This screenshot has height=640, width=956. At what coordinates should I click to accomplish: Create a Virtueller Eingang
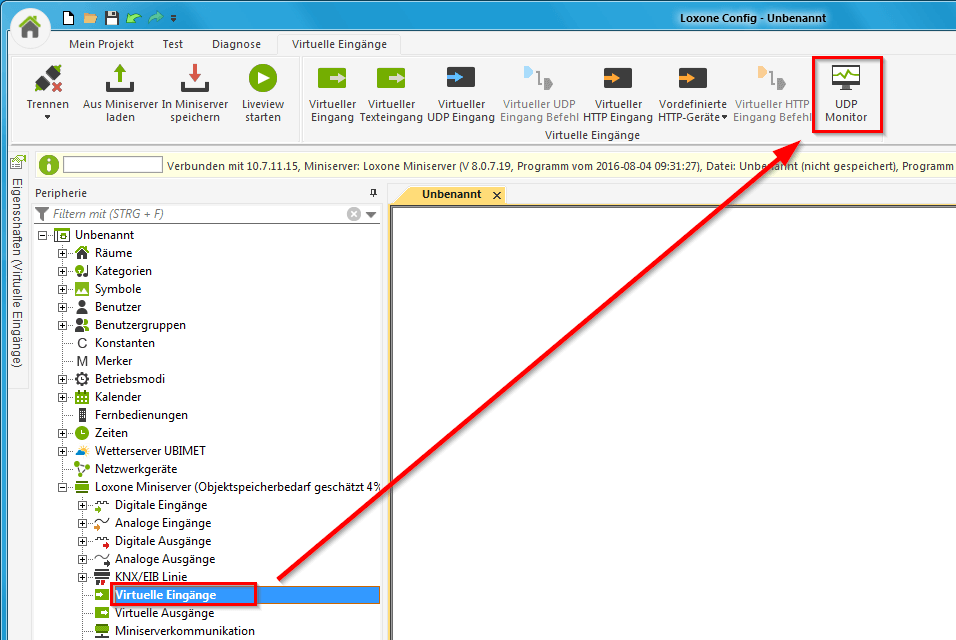pyautogui.click(x=331, y=95)
